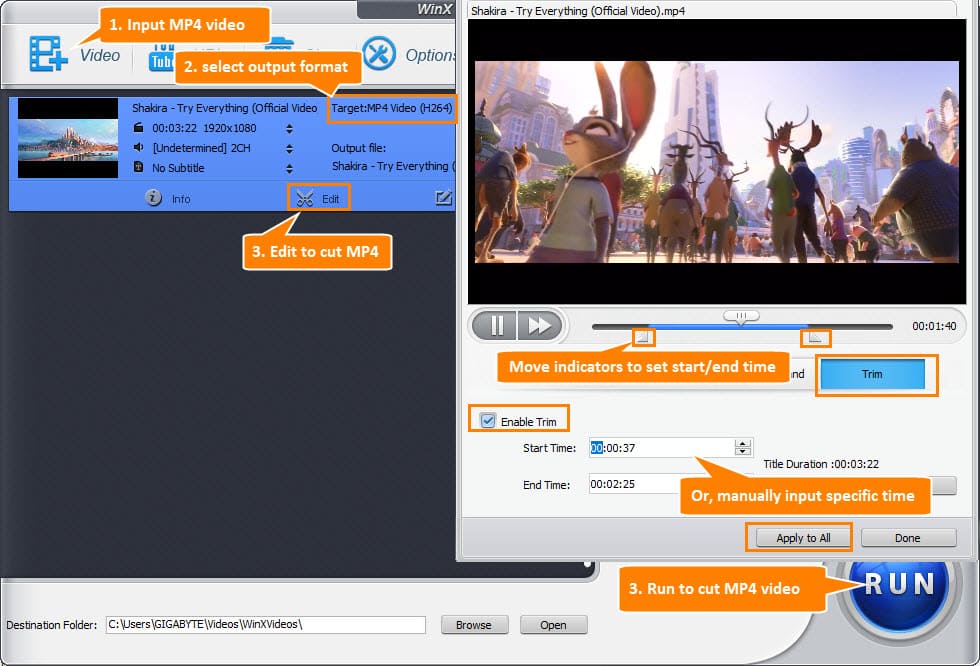Open the No Subtitle dropdown
The height and width of the screenshot is (666, 980).
pyautogui.click(x=289, y=169)
